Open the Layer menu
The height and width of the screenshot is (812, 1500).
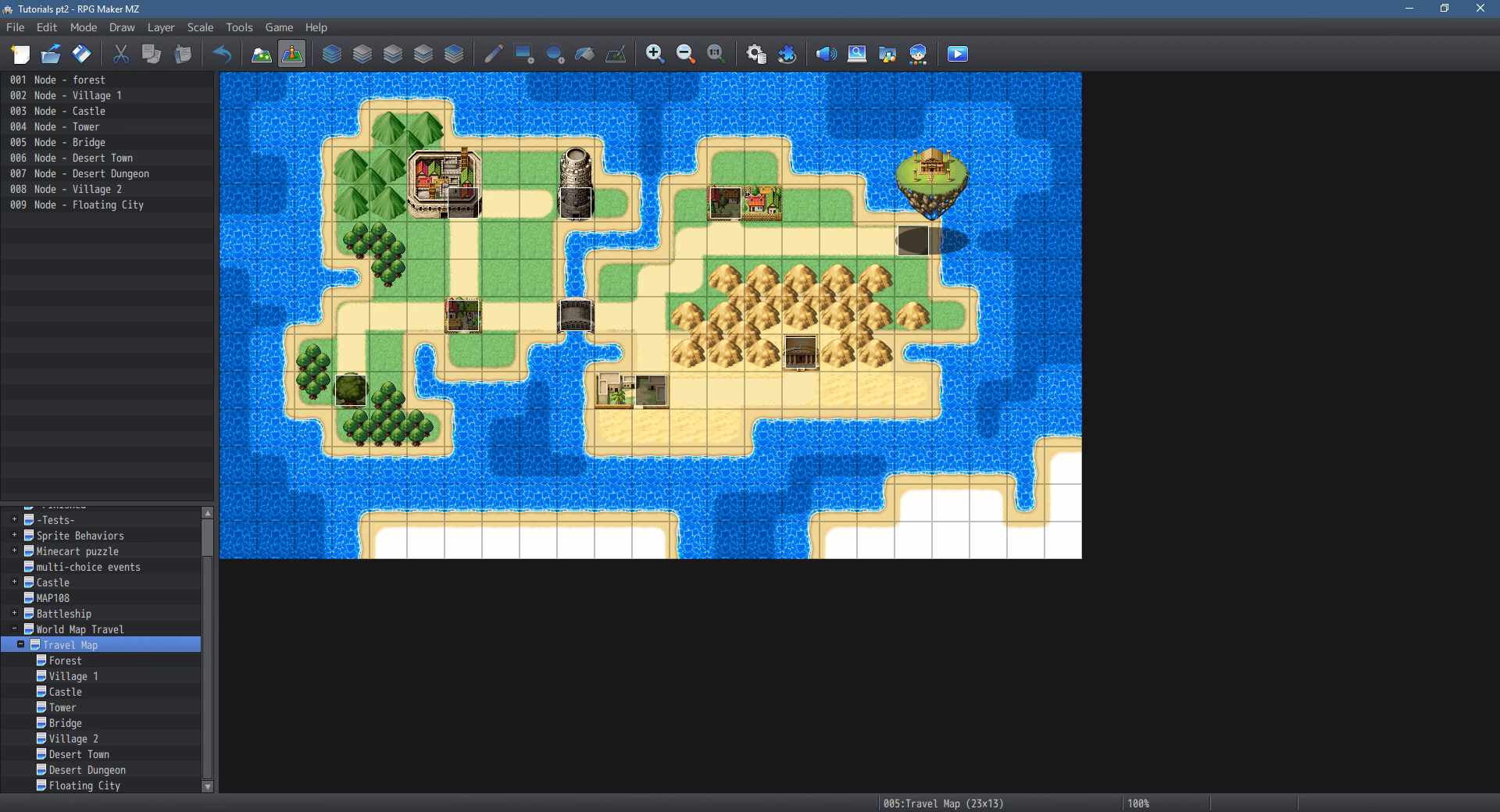point(161,27)
